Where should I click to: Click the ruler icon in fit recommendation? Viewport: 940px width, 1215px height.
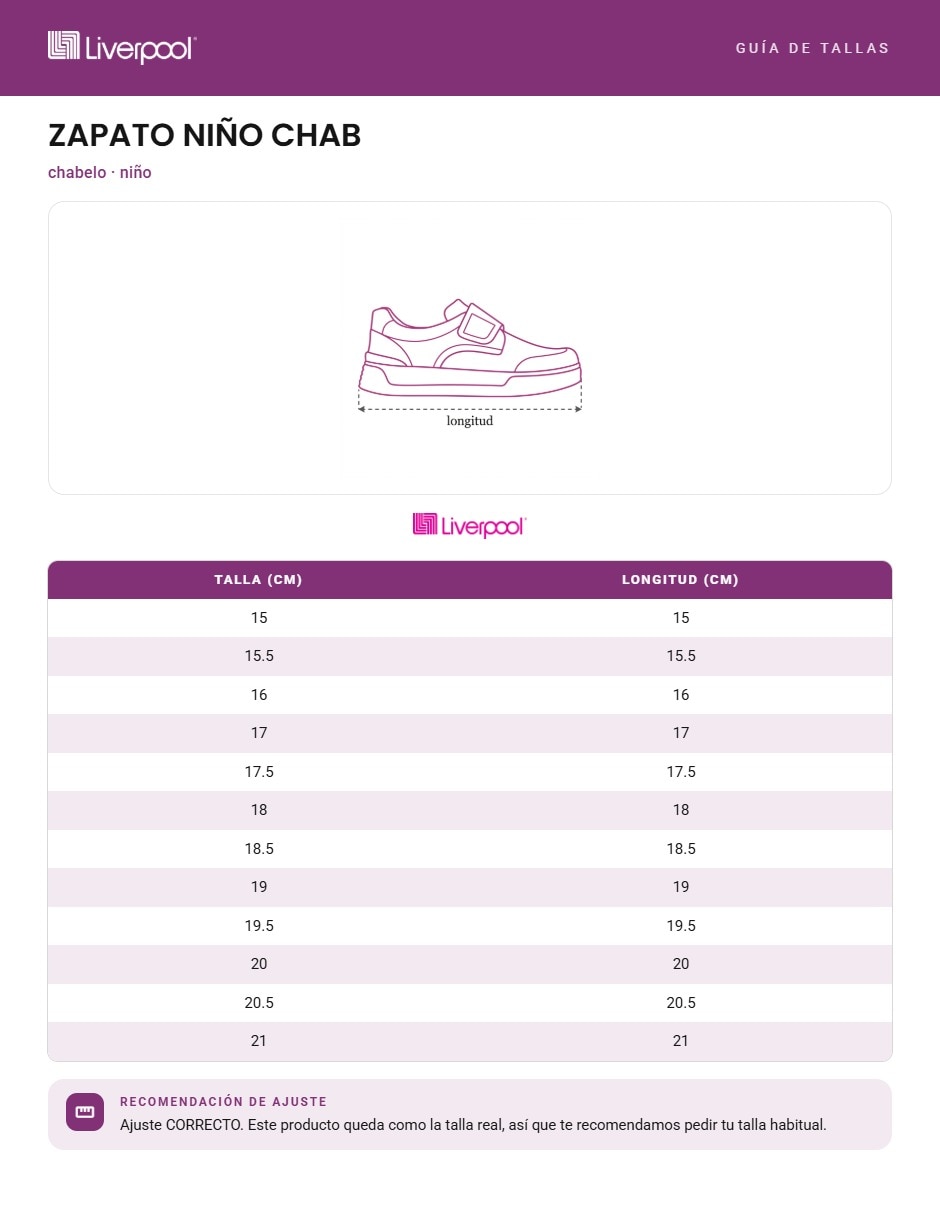click(x=85, y=1112)
